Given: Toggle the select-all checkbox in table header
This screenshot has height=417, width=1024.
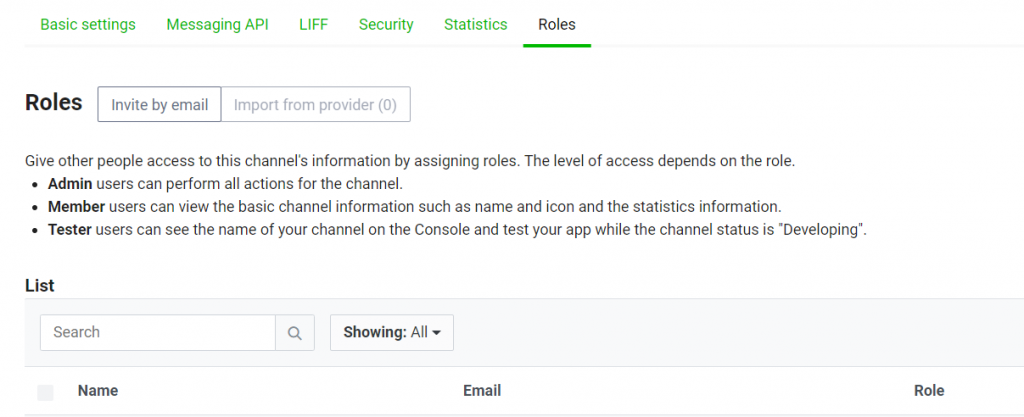Looking at the screenshot, I should (45, 392).
